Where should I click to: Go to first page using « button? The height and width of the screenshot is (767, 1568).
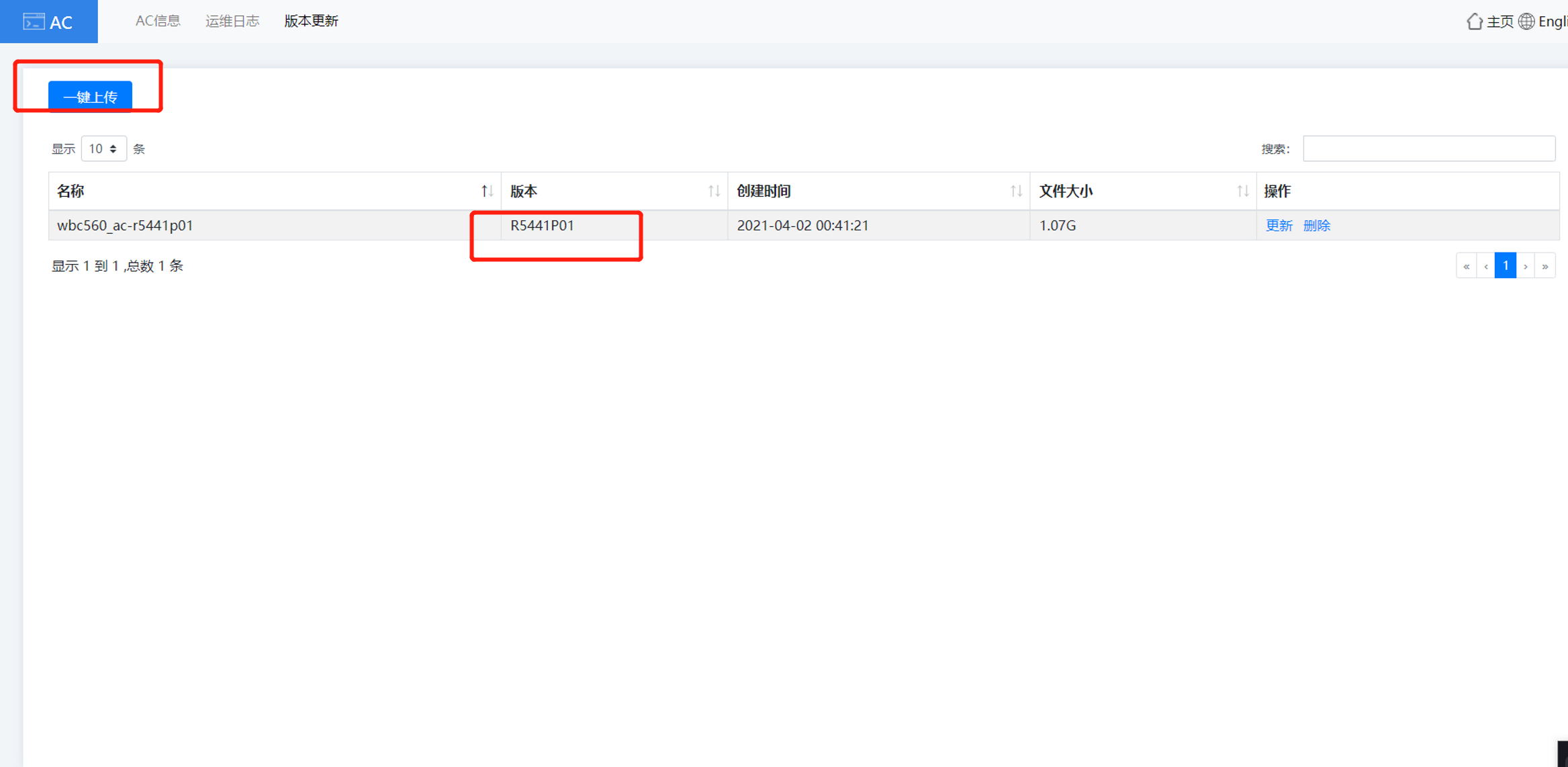1466,266
